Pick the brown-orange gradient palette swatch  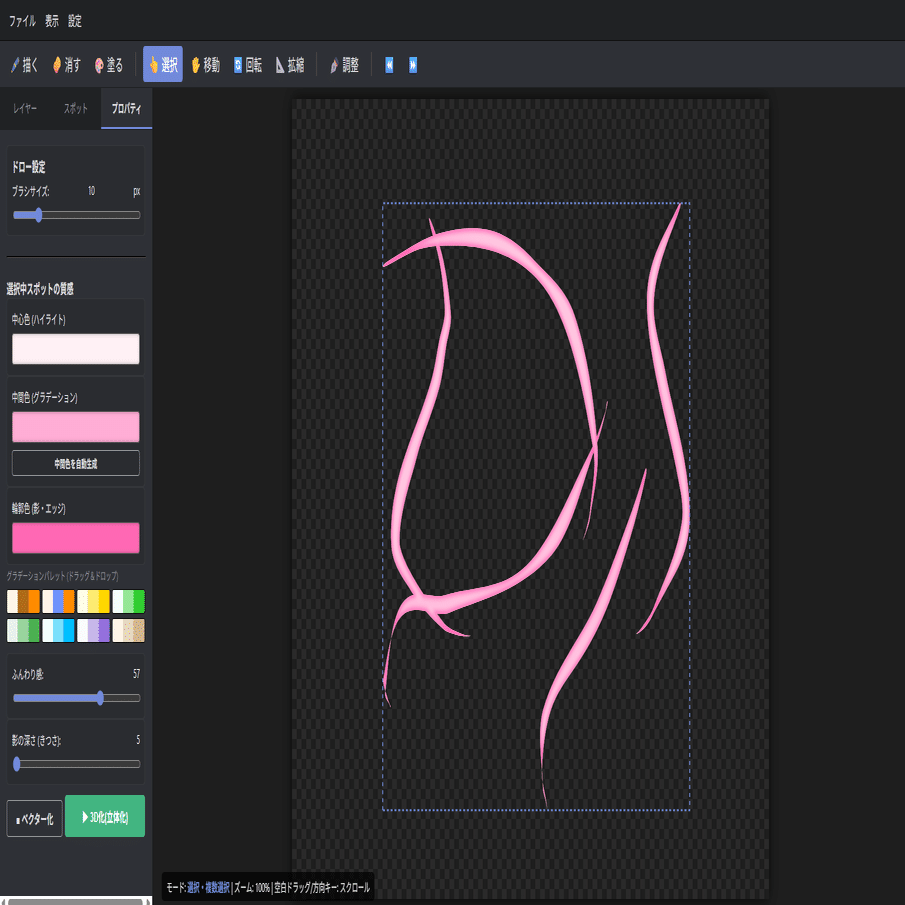point(23,601)
